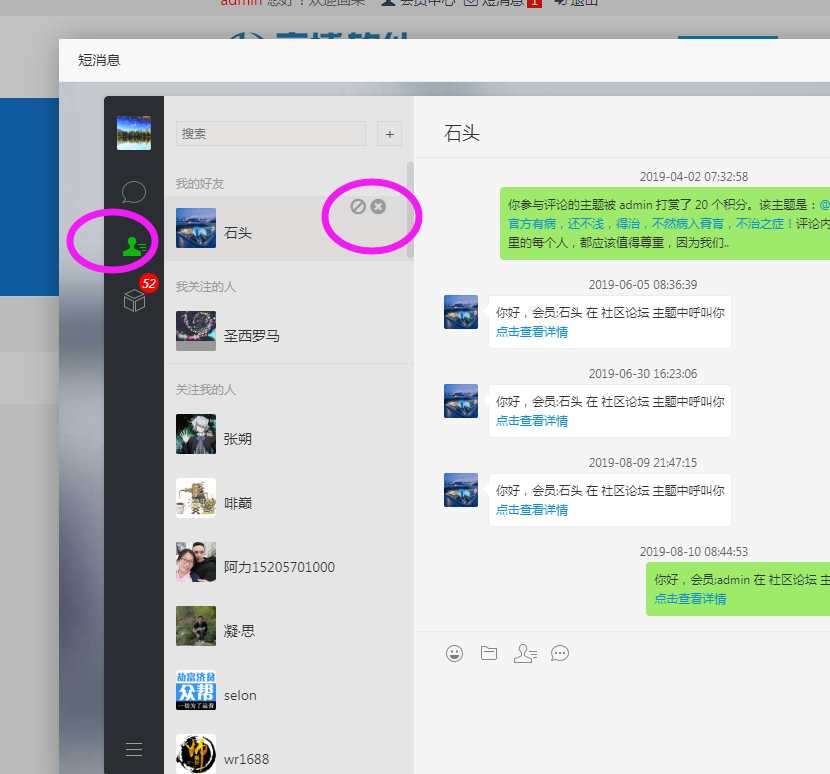Viewport: 830px width, 774px height.
Task: Click the folder icon to send file
Action: (x=489, y=653)
